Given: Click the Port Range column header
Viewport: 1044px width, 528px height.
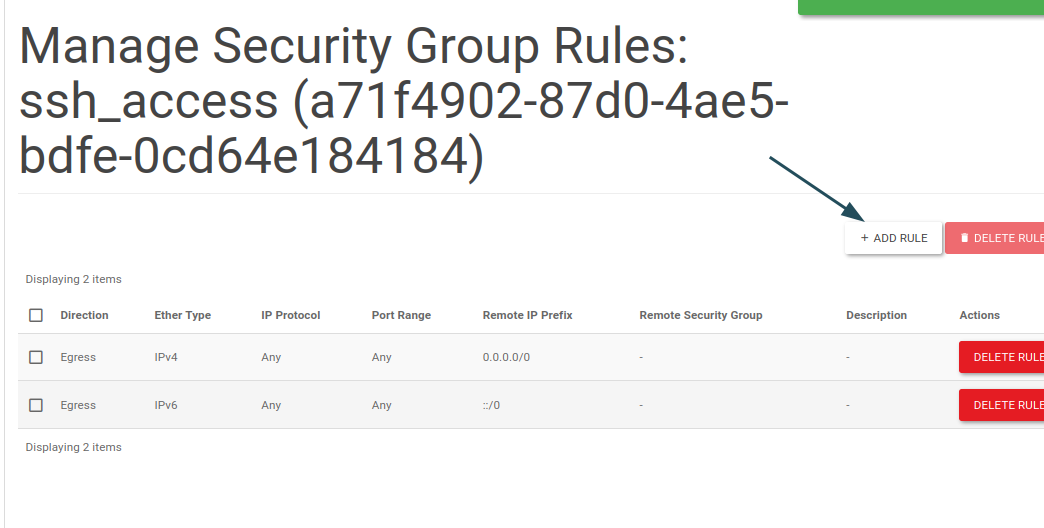Looking at the screenshot, I should (401, 315).
